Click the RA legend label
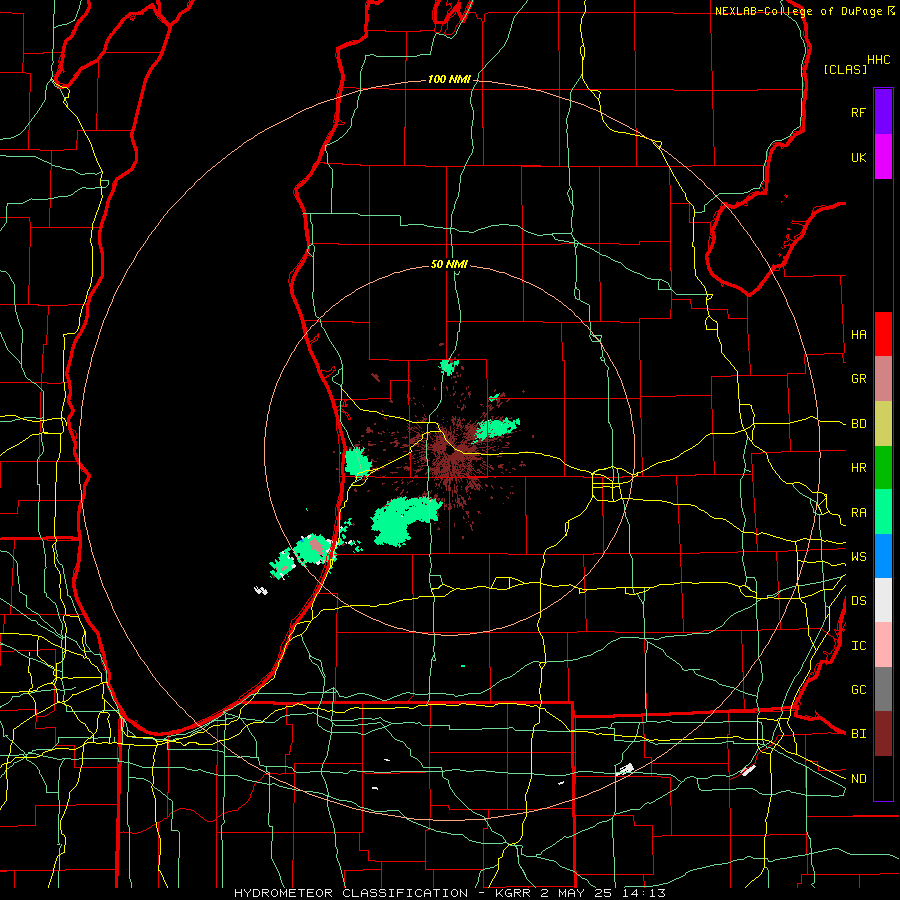This screenshot has width=900, height=900. click(x=858, y=513)
